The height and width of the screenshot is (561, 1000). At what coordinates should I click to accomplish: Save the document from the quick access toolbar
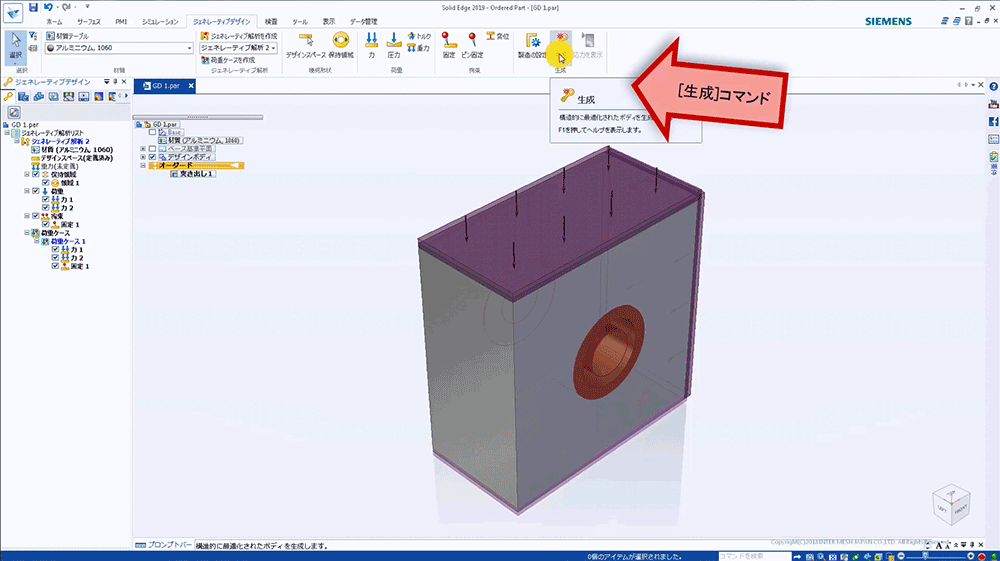tap(33, 7)
